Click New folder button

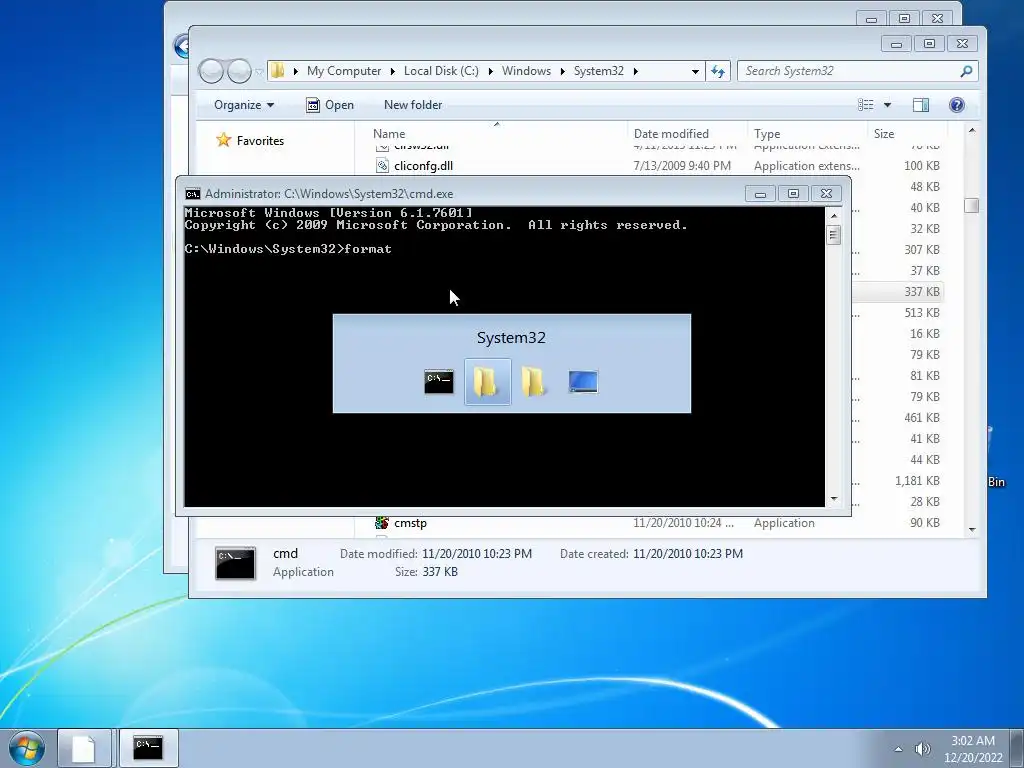click(413, 105)
